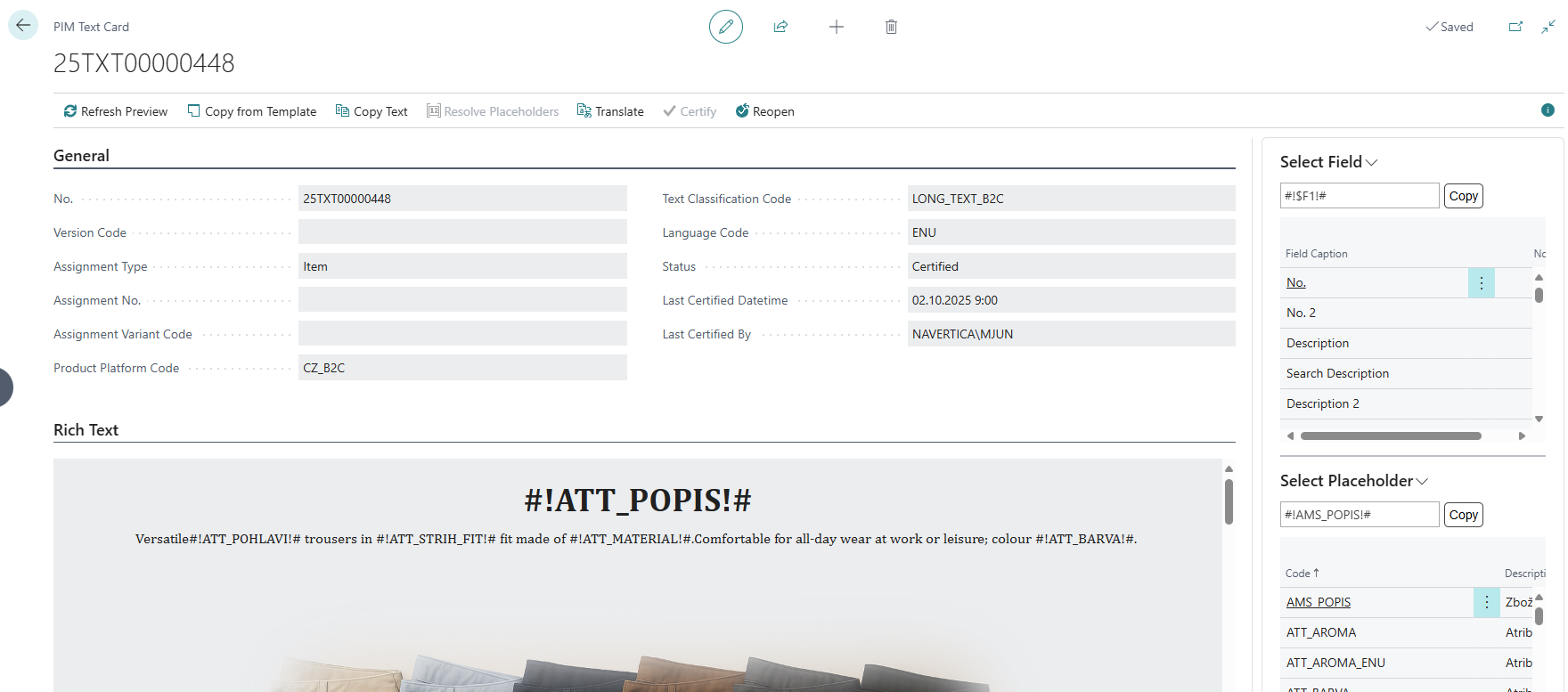
Task: Click the No. field value
Action: [x=462, y=199]
